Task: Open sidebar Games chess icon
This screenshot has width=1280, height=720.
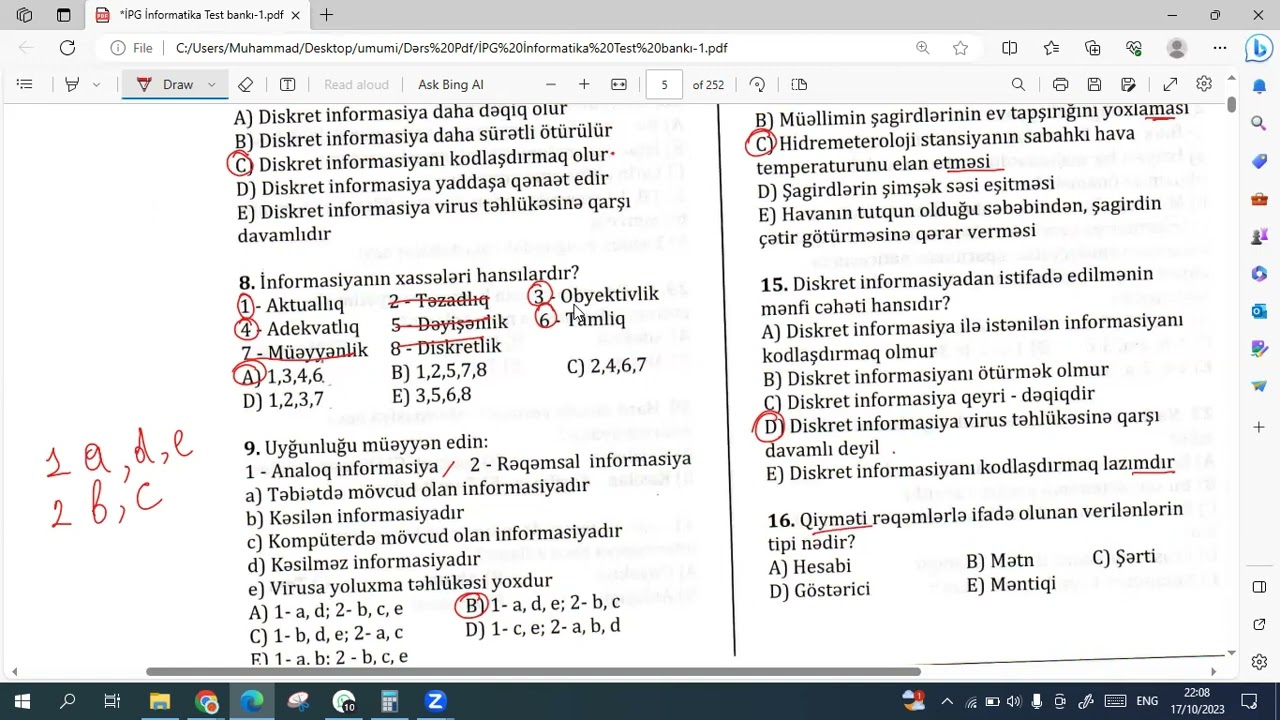Action: point(1259,237)
